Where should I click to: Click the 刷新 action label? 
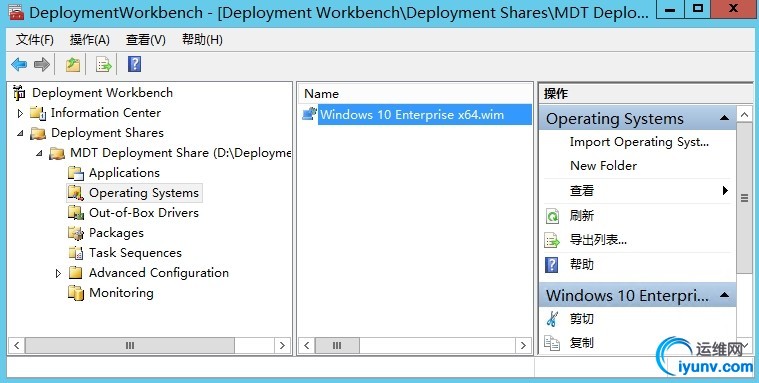pyautogui.click(x=581, y=215)
